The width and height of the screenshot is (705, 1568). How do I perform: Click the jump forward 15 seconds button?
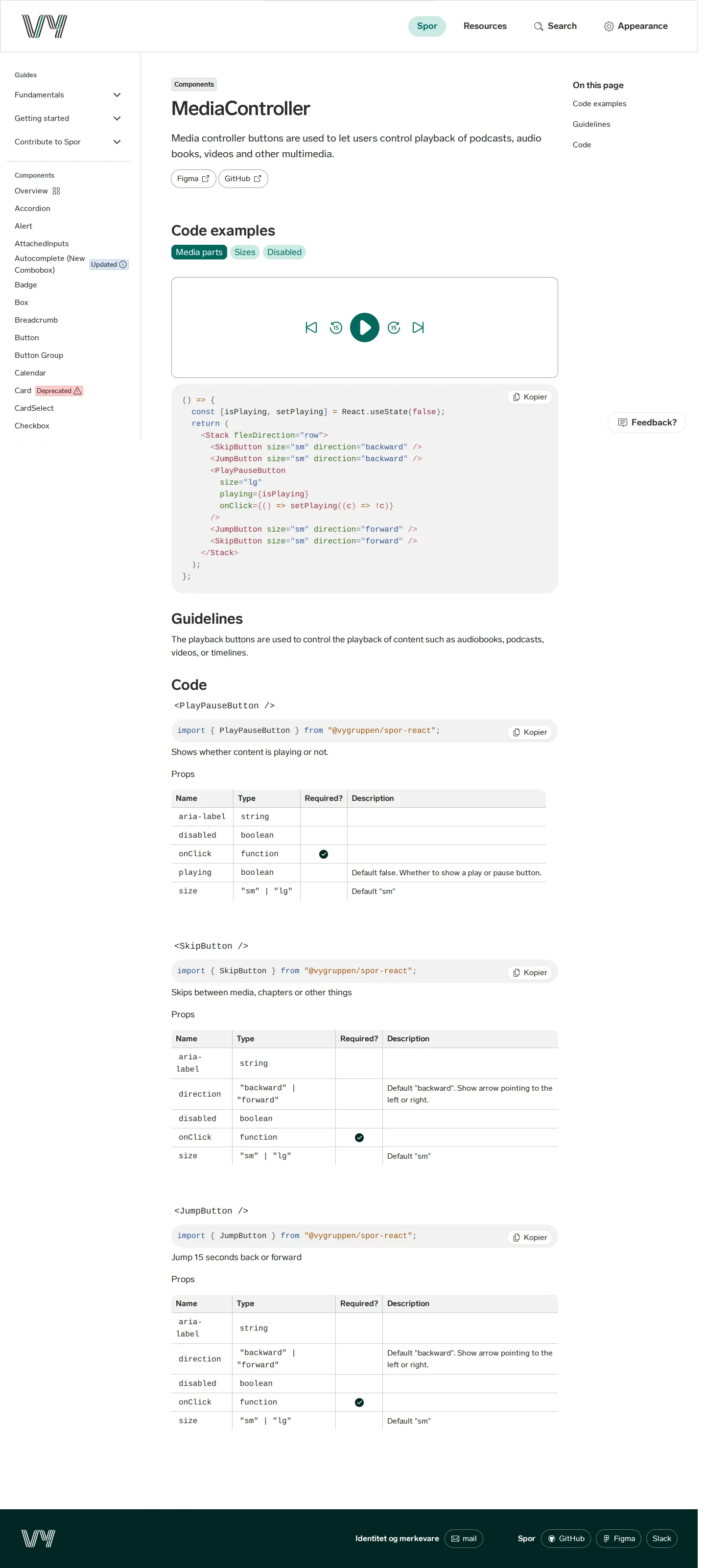393,328
